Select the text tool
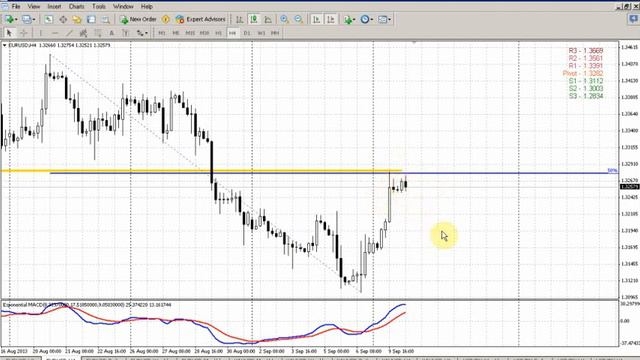 [111, 33]
